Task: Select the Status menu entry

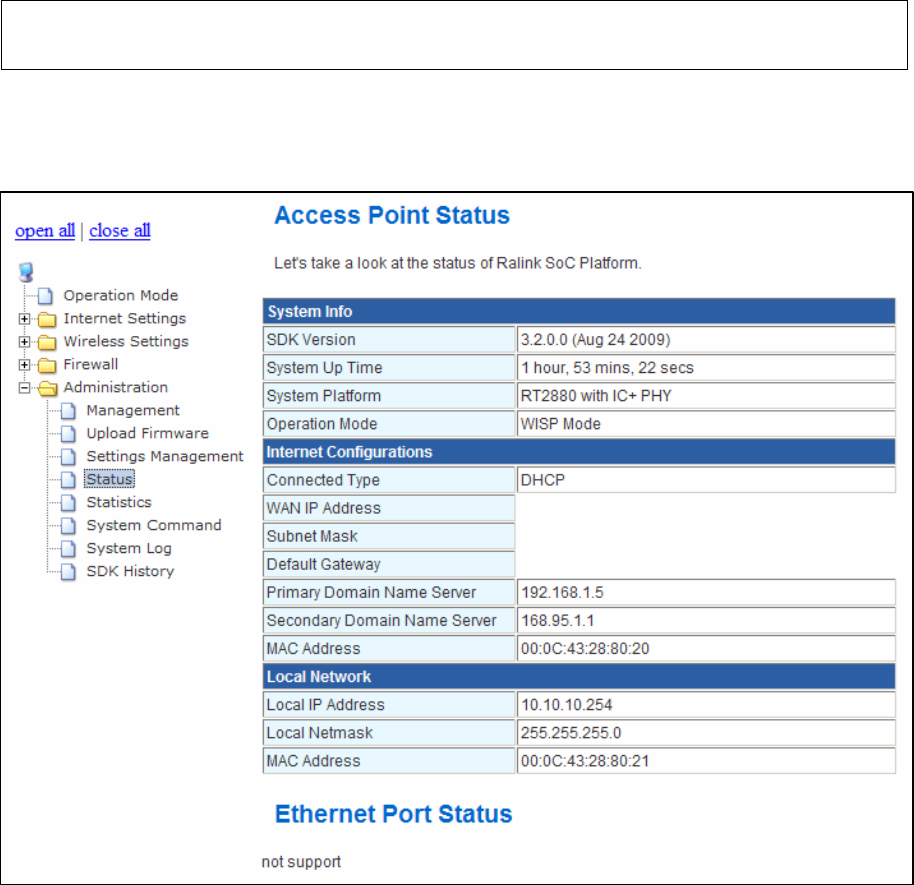Action: click(110, 479)
